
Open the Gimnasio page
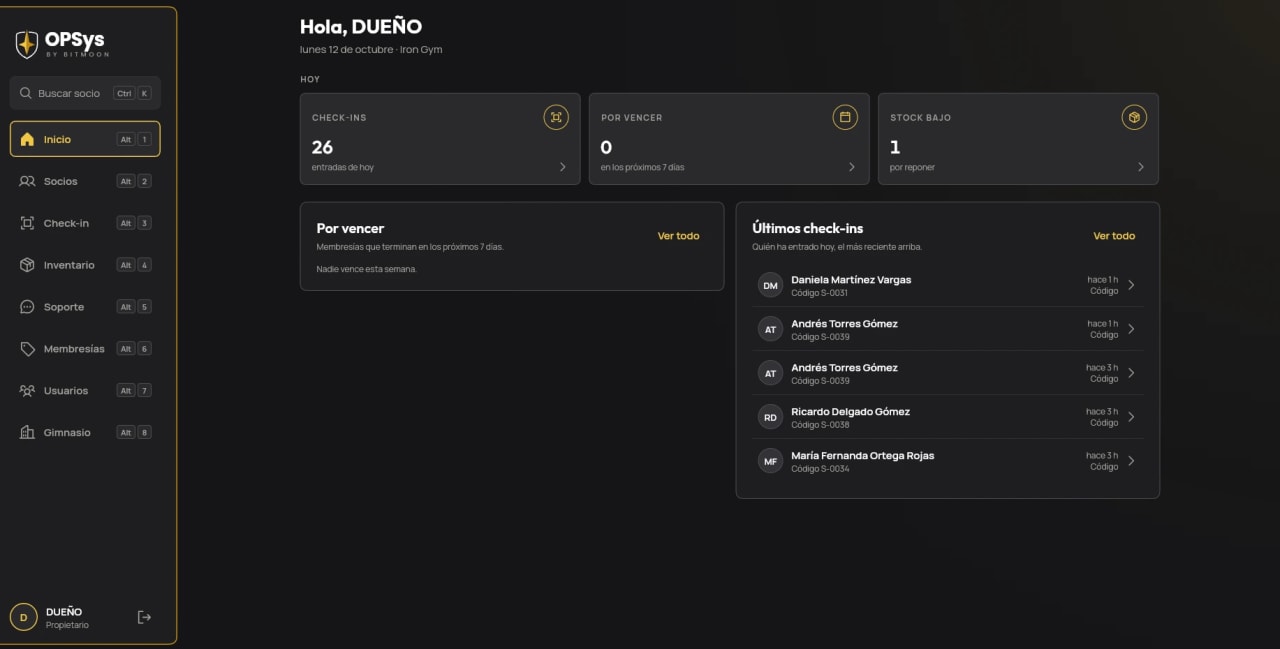[85, 433]
